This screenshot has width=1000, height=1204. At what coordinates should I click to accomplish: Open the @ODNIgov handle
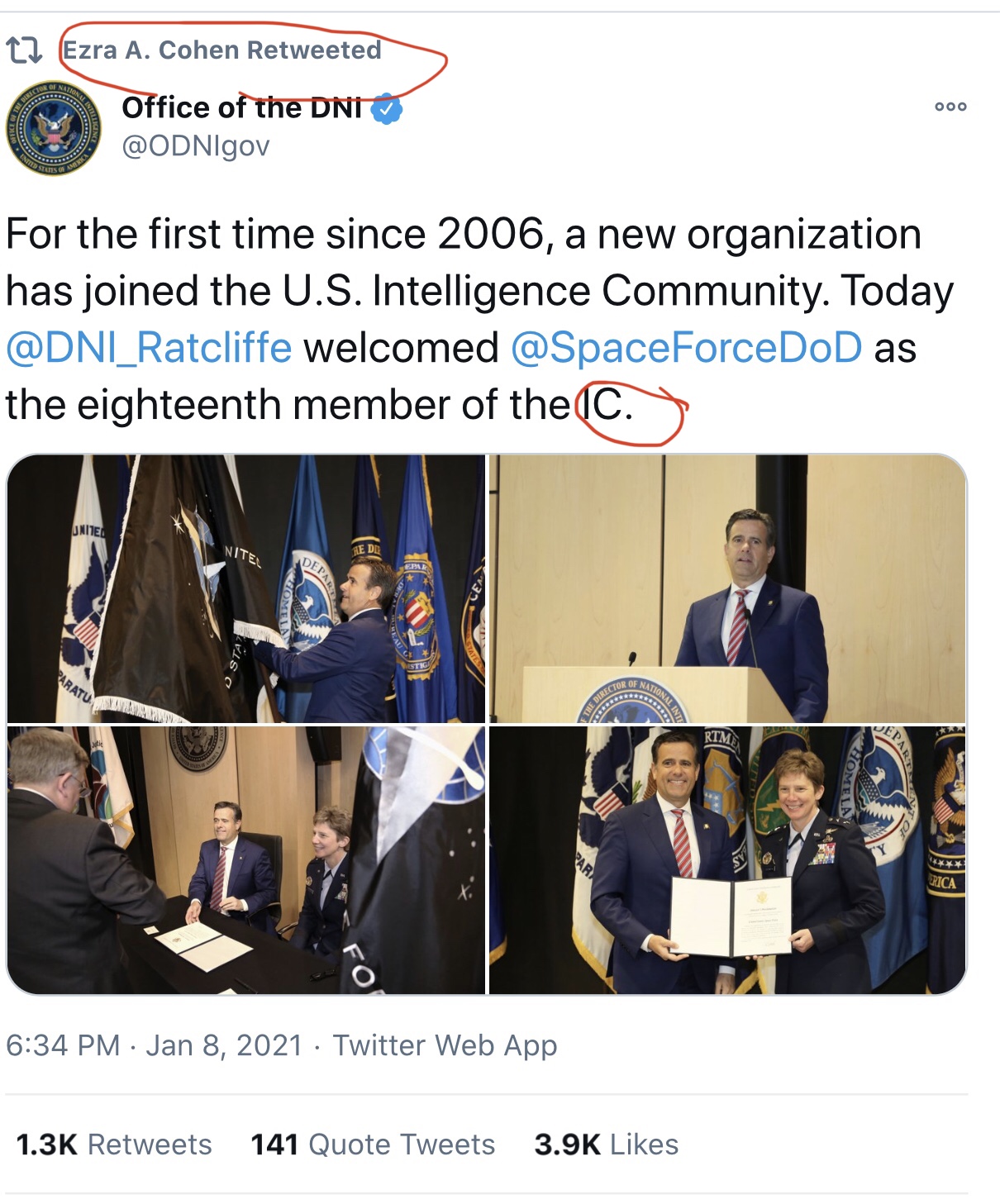[x=196, y=146]
